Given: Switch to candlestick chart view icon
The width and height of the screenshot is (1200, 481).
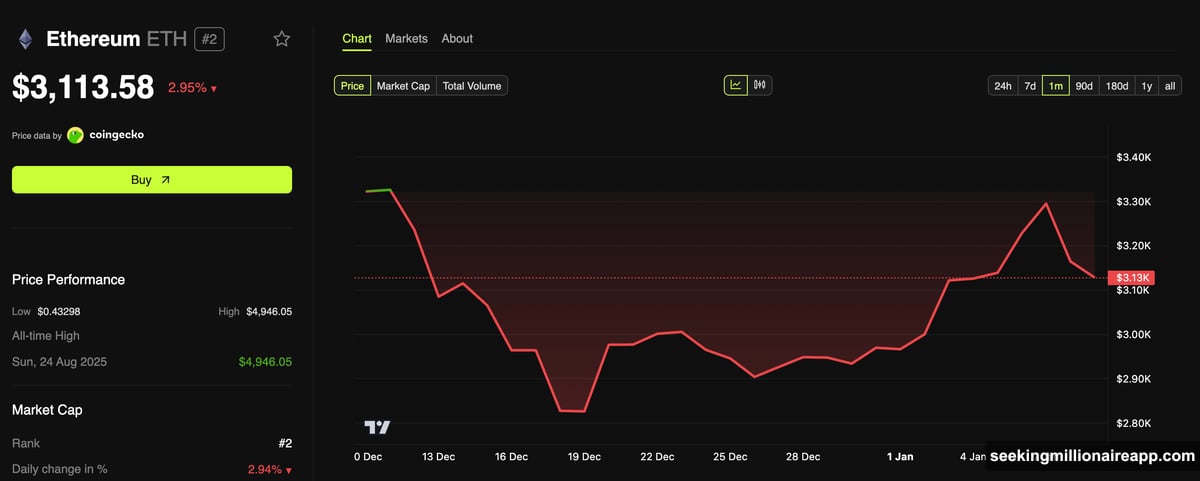Looking at the screenshot, I should tap(760, 85).
